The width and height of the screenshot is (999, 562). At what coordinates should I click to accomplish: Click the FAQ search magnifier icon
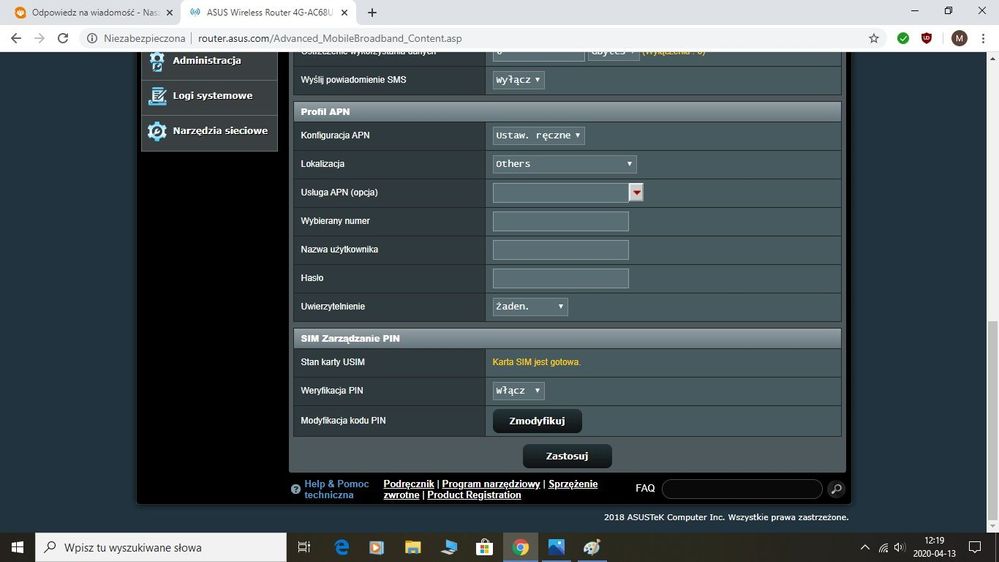point(836,489)
